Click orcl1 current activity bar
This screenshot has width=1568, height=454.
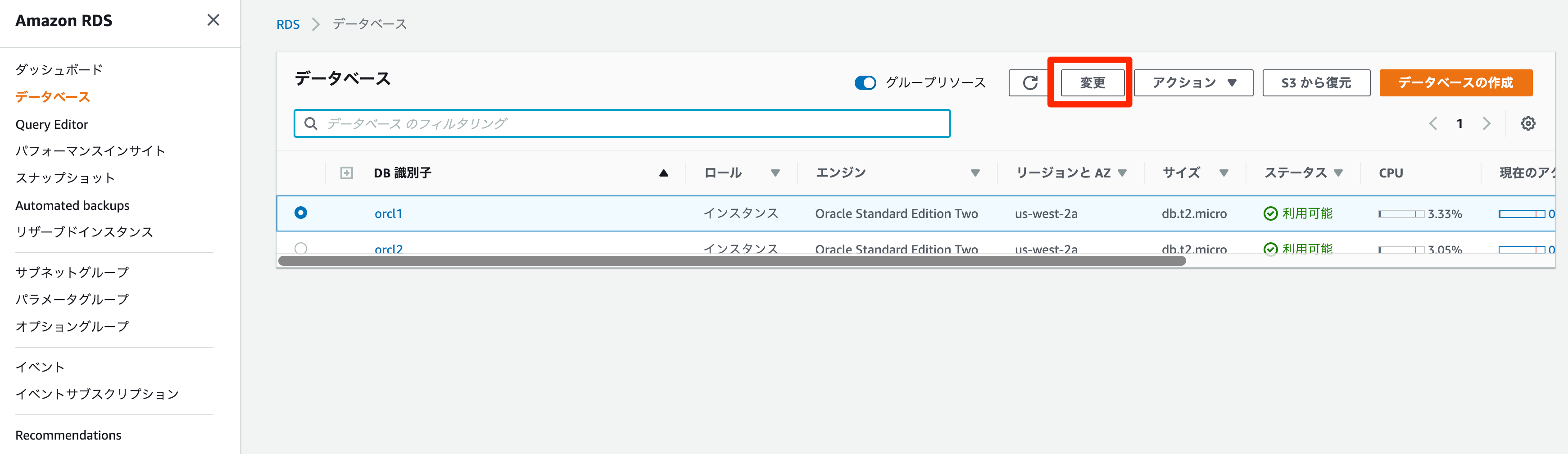[x=1522, y=213]
